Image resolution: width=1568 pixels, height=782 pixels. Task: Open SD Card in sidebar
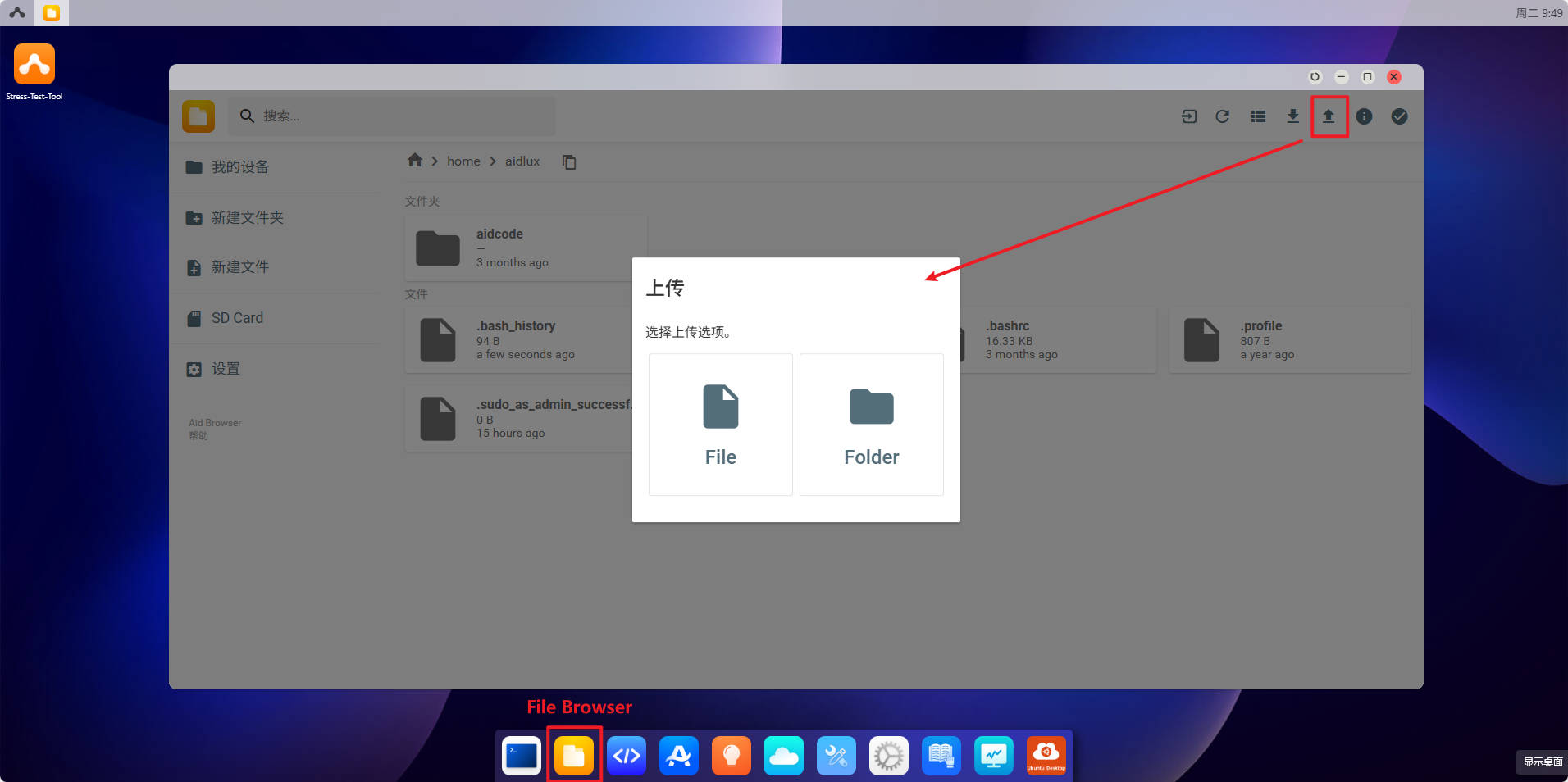[237, 318]
